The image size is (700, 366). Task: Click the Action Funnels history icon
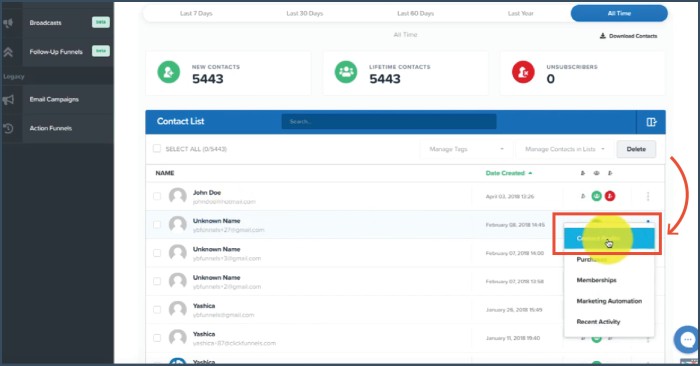pyautogui.click(x=8, y=128)
